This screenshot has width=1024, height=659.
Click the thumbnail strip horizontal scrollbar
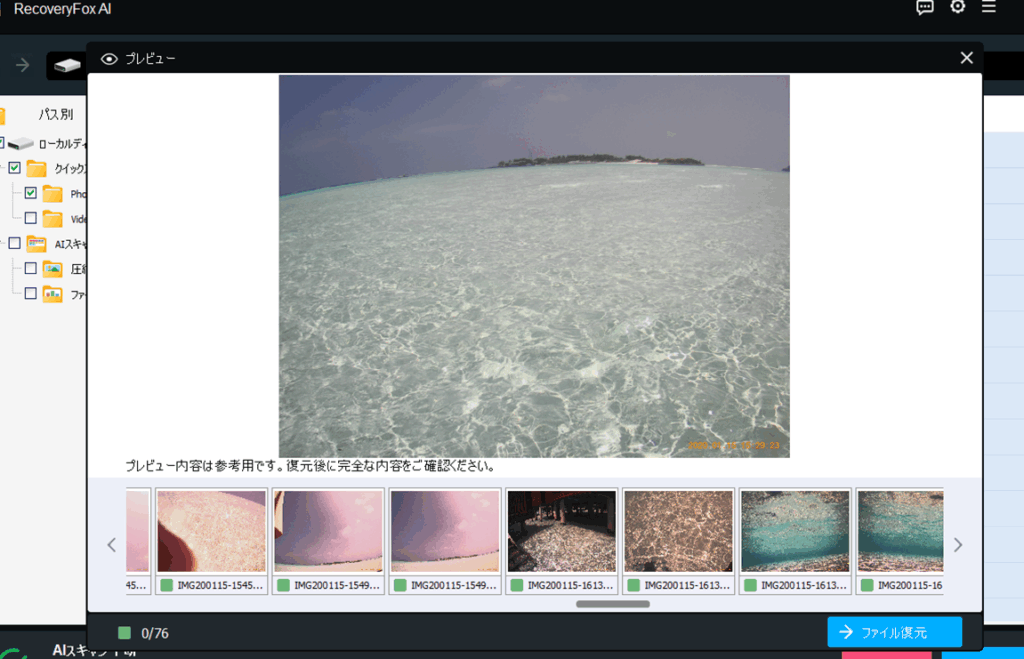coord(612,604)
